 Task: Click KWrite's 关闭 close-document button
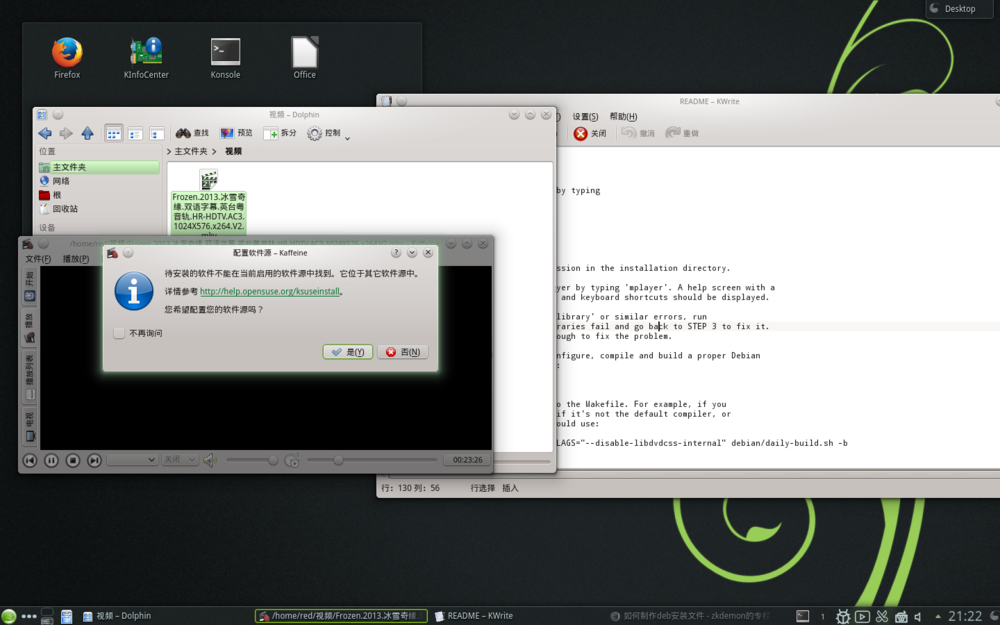coord(590,133)
